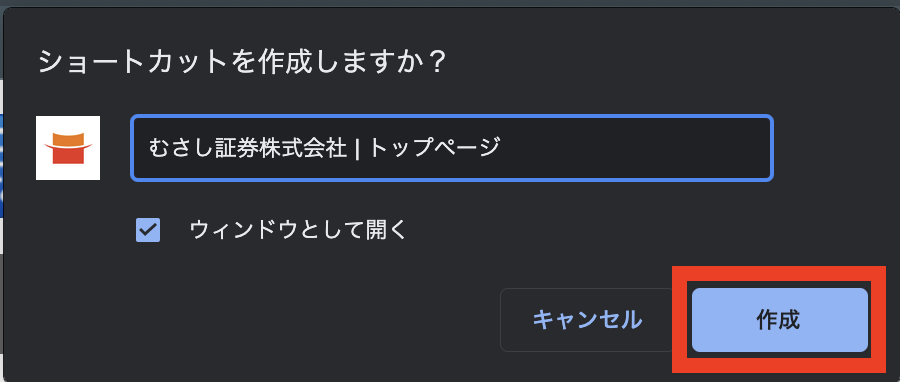Confirm shortcut creation with the blue 作成 button
The height and width of the screenshot is (382, 900).
(779, 320)
